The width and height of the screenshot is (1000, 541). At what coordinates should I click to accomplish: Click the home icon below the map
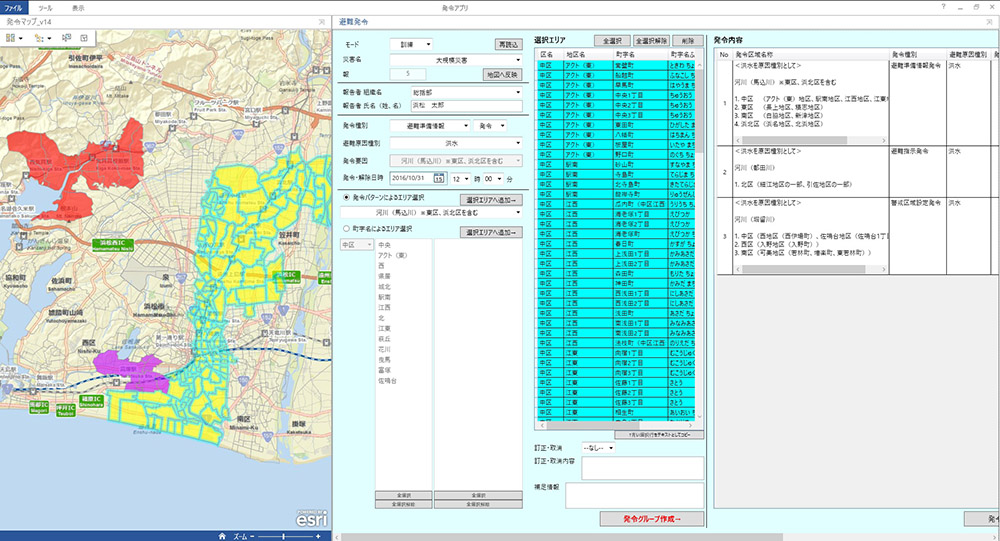coord(222,535)
